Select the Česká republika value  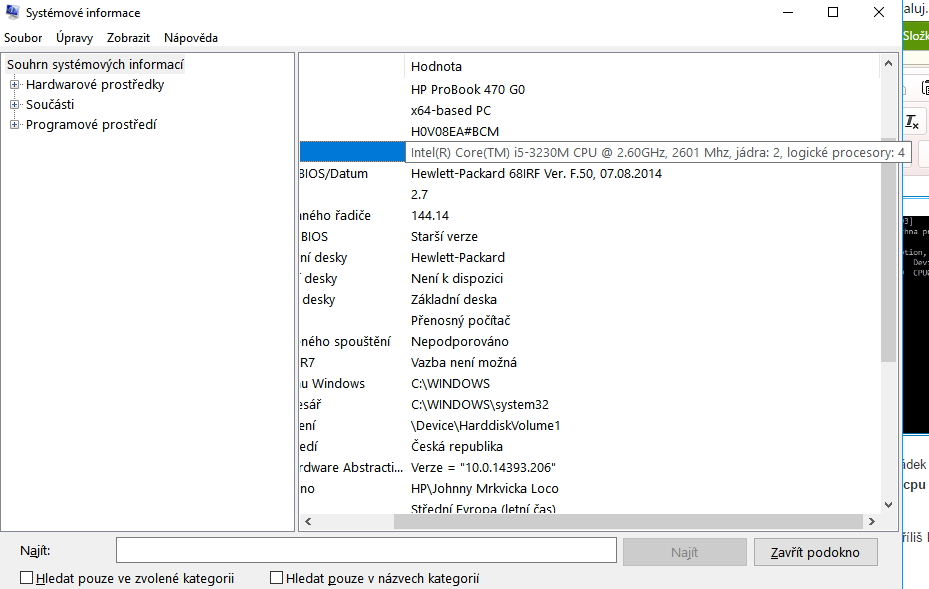pos(457,447)
